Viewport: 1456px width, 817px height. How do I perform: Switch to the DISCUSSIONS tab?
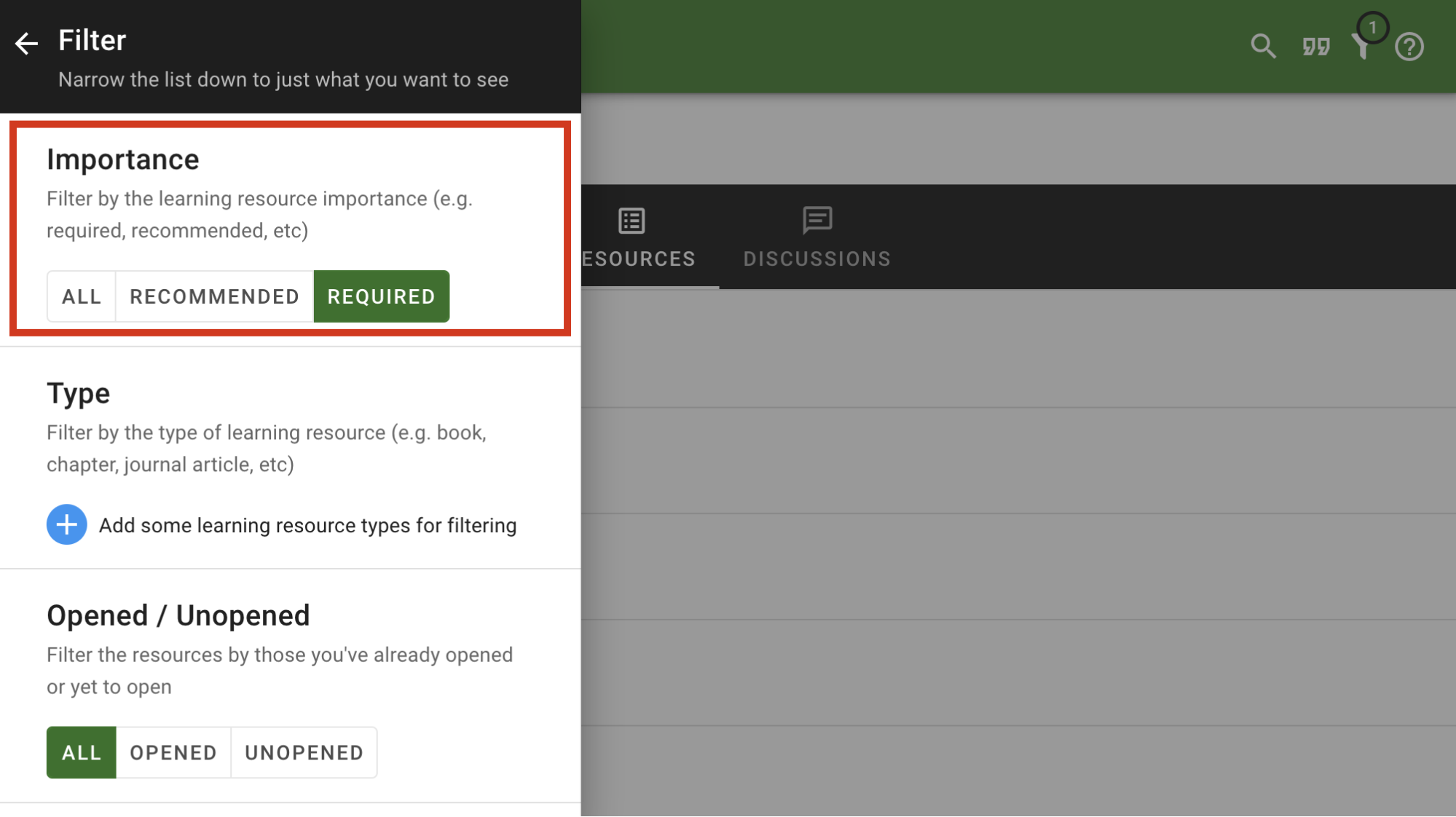click(816, 258)
